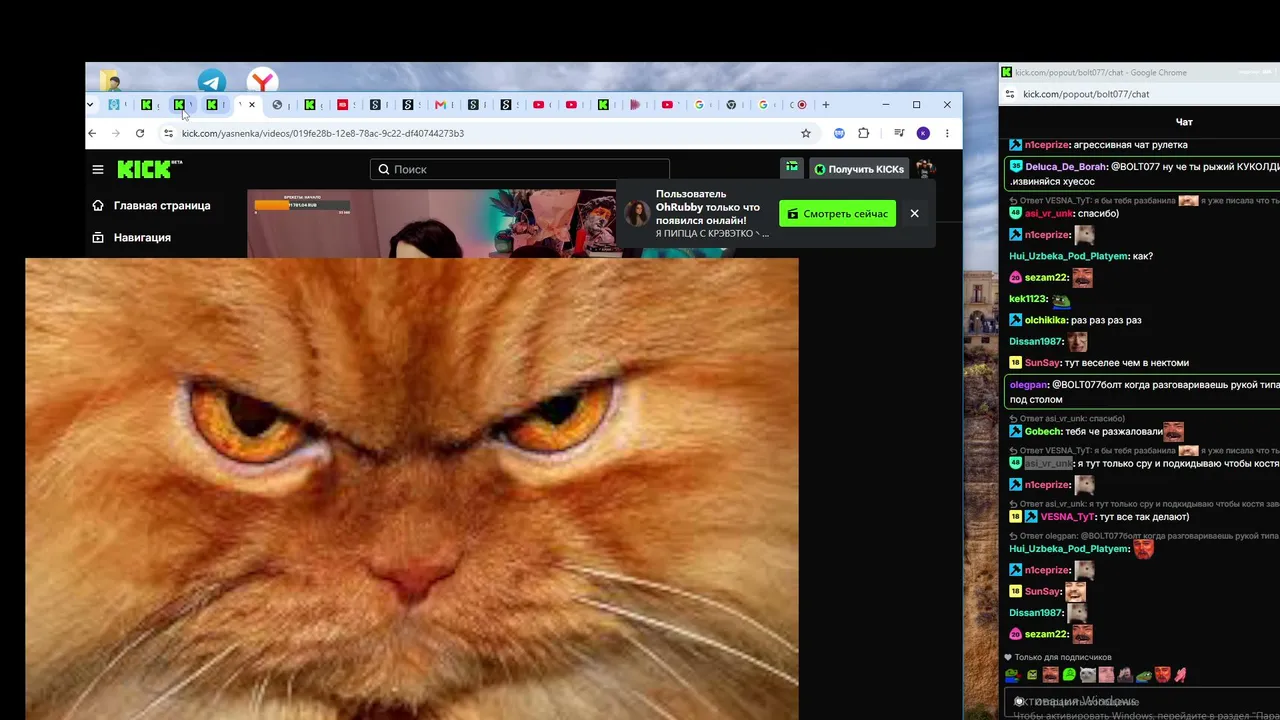
Task: Open Навигация in the Kick sidebar
Action: (131, 237)
